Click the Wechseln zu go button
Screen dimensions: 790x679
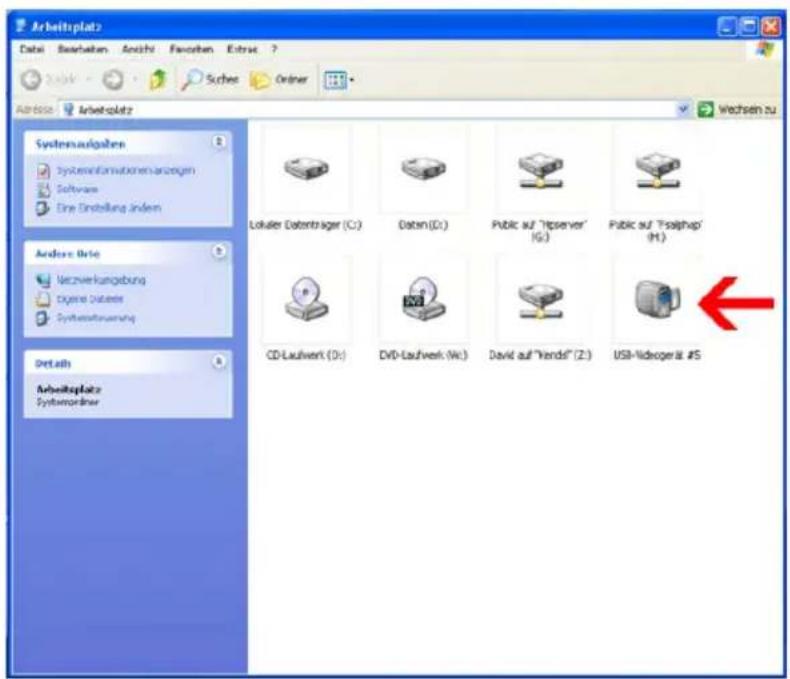737,109
